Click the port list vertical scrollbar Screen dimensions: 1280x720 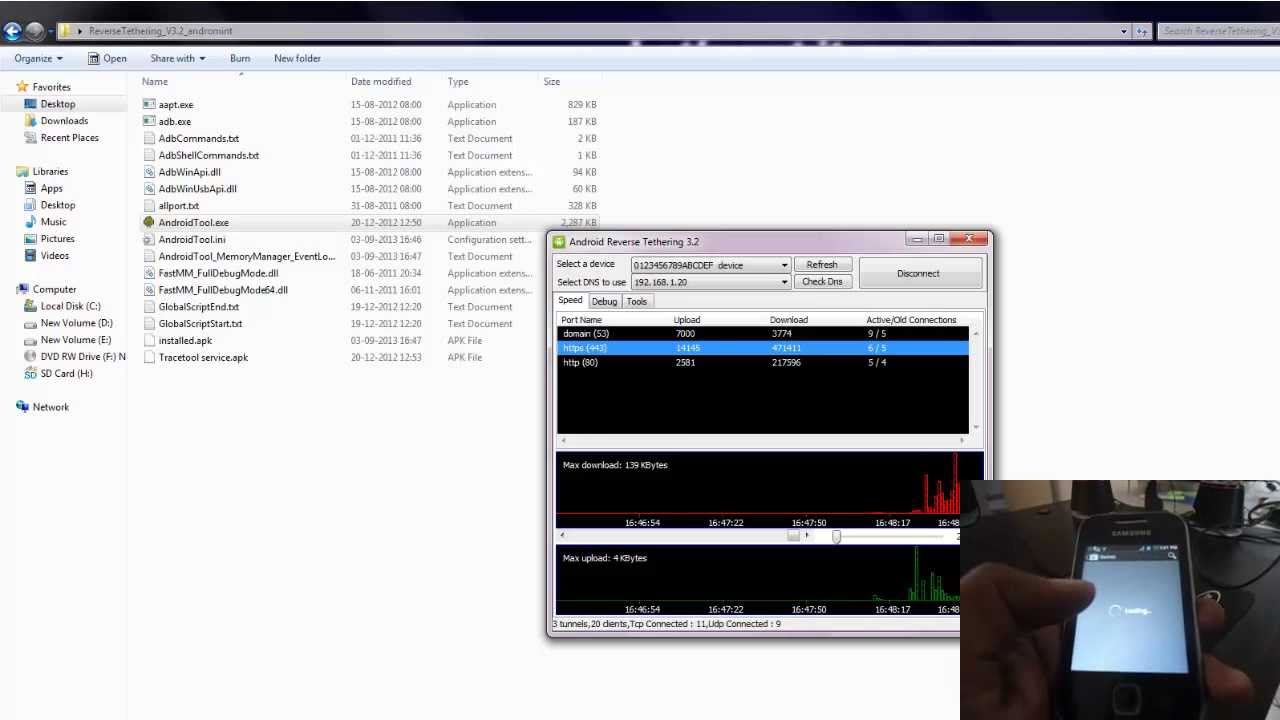click(975, 380)
